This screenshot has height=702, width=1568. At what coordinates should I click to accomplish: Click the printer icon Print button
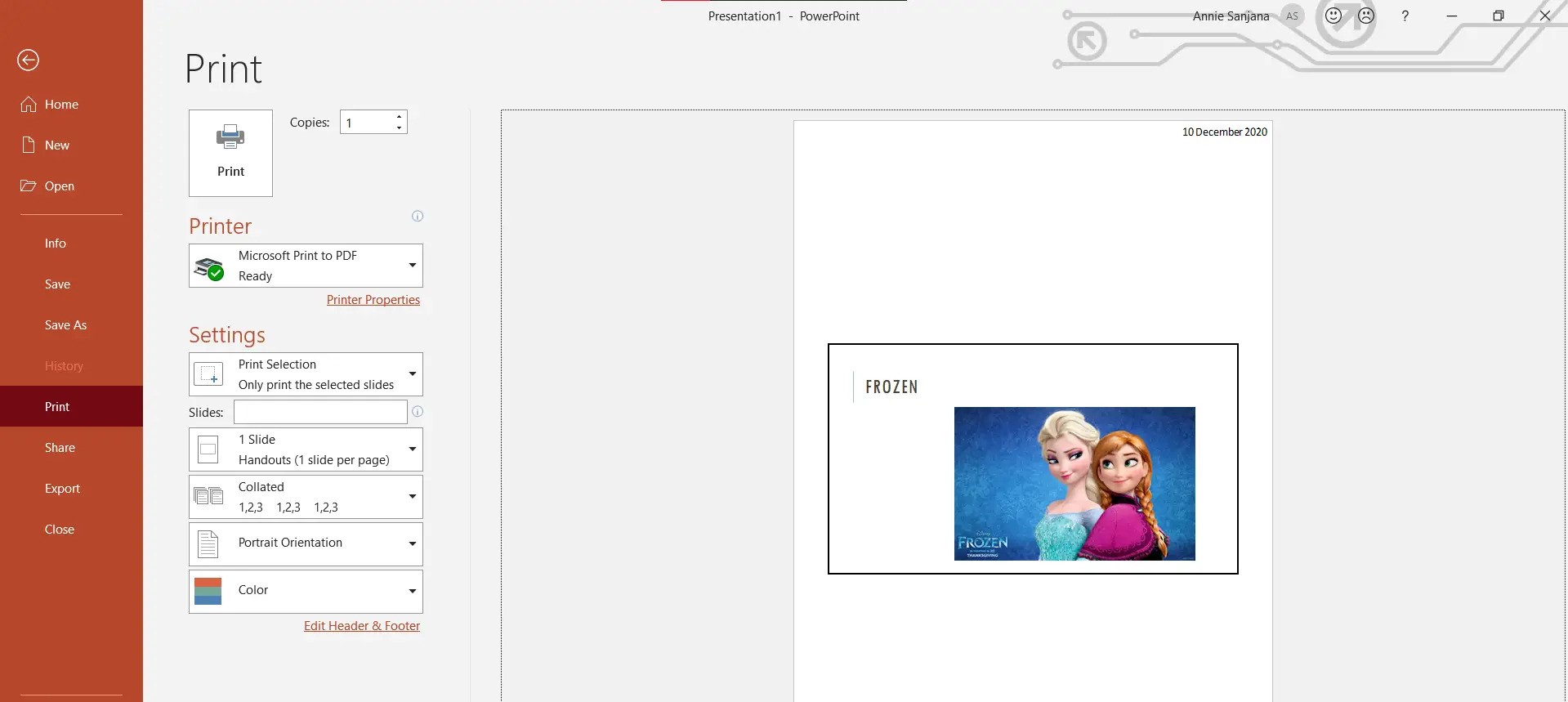click(230, 153)
